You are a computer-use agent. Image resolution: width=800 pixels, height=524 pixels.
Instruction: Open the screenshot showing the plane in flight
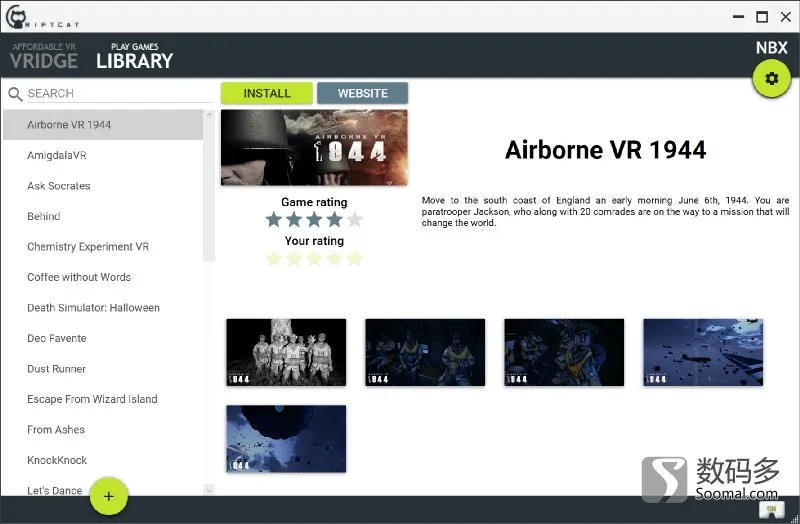pos(703,353)
